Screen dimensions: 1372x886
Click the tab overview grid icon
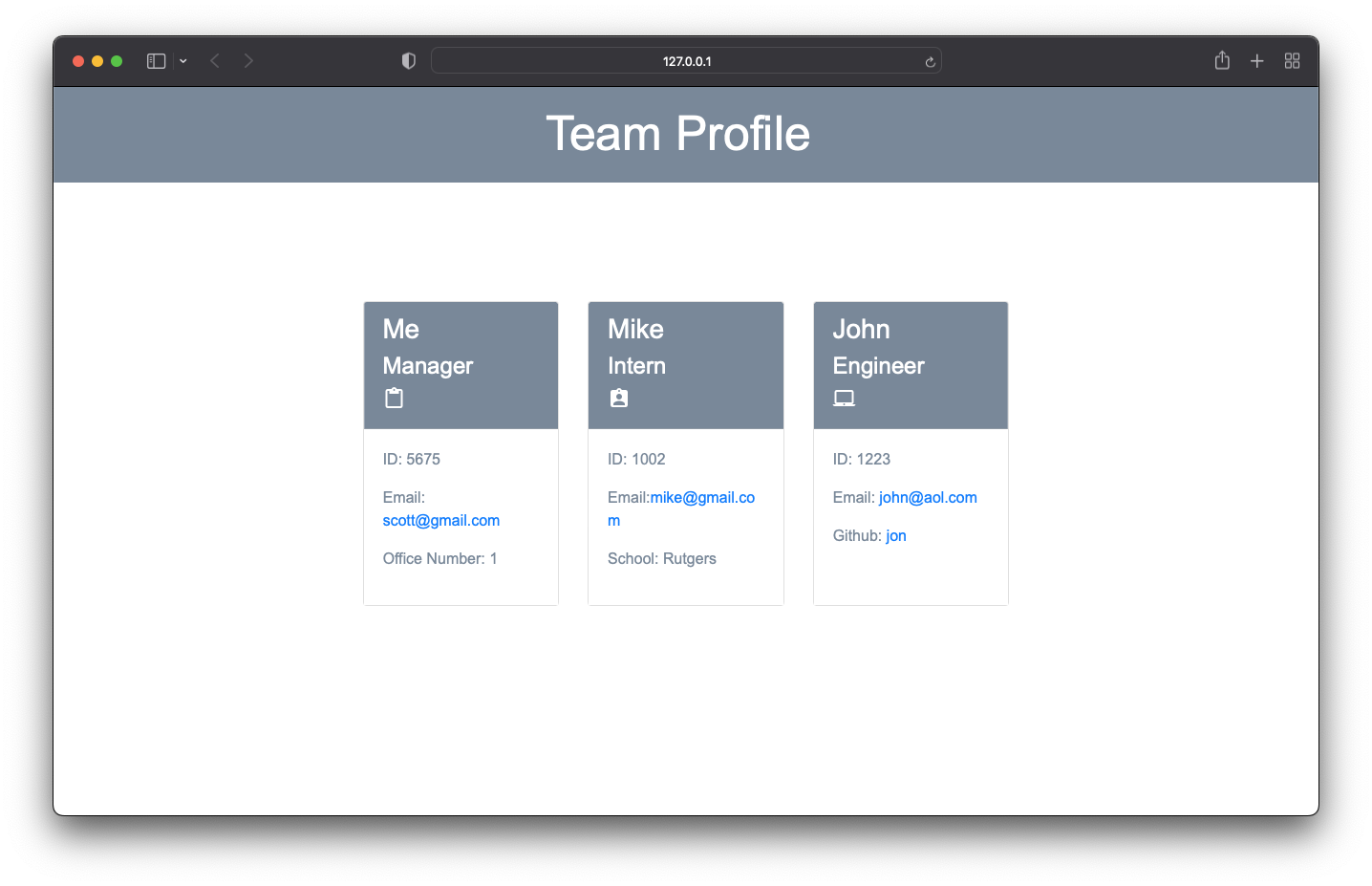(x=1292, y=60)
